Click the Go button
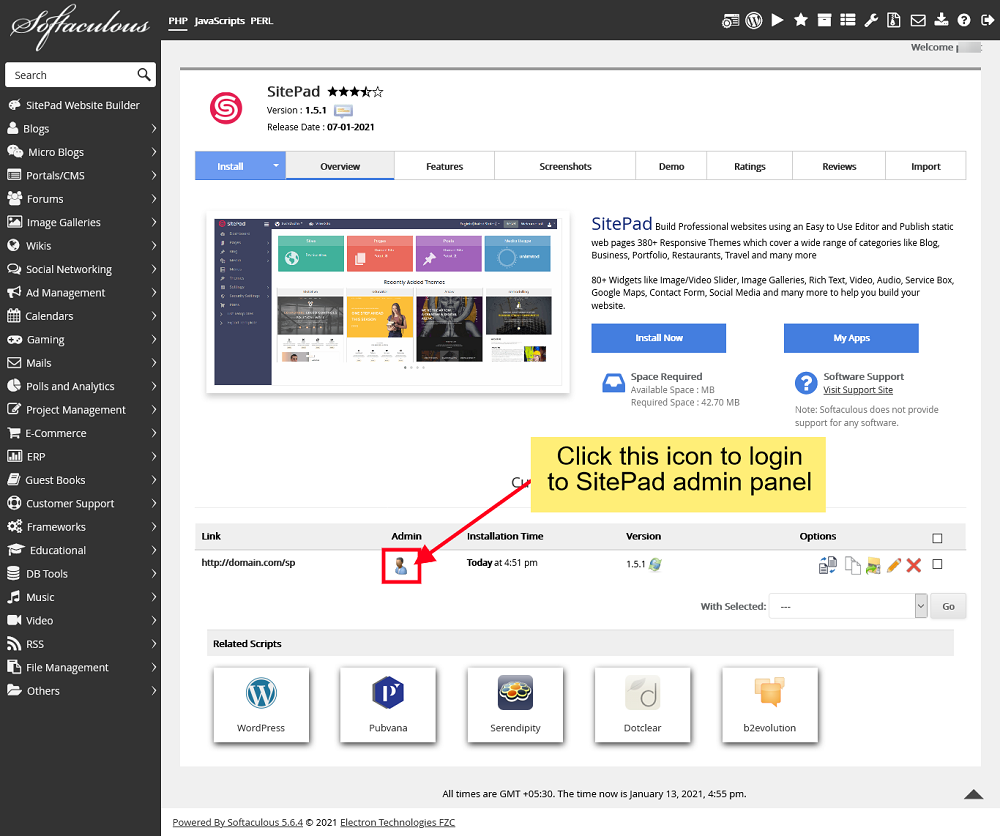 pyautogui.click(x=948, y=606)
